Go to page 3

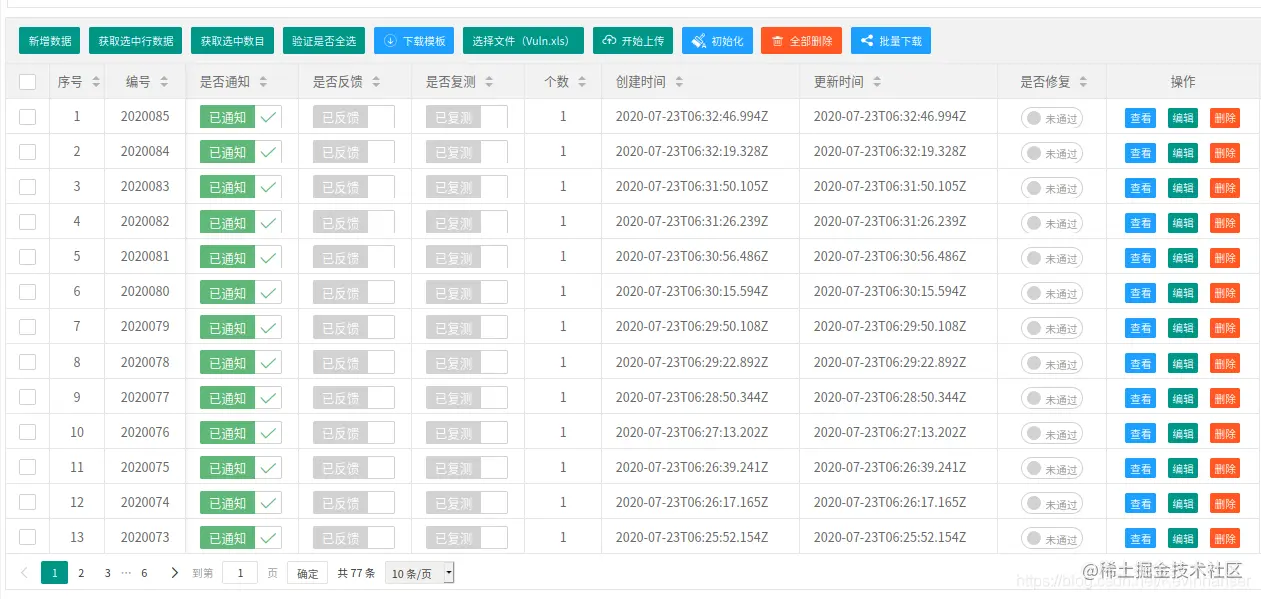pos(108,573)
